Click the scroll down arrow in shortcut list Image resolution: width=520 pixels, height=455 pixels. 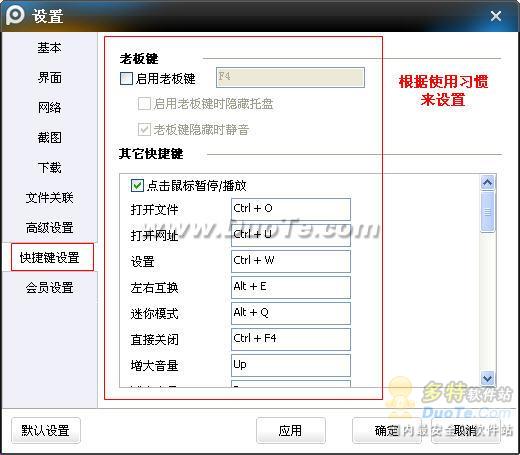[x=488, y=378]
